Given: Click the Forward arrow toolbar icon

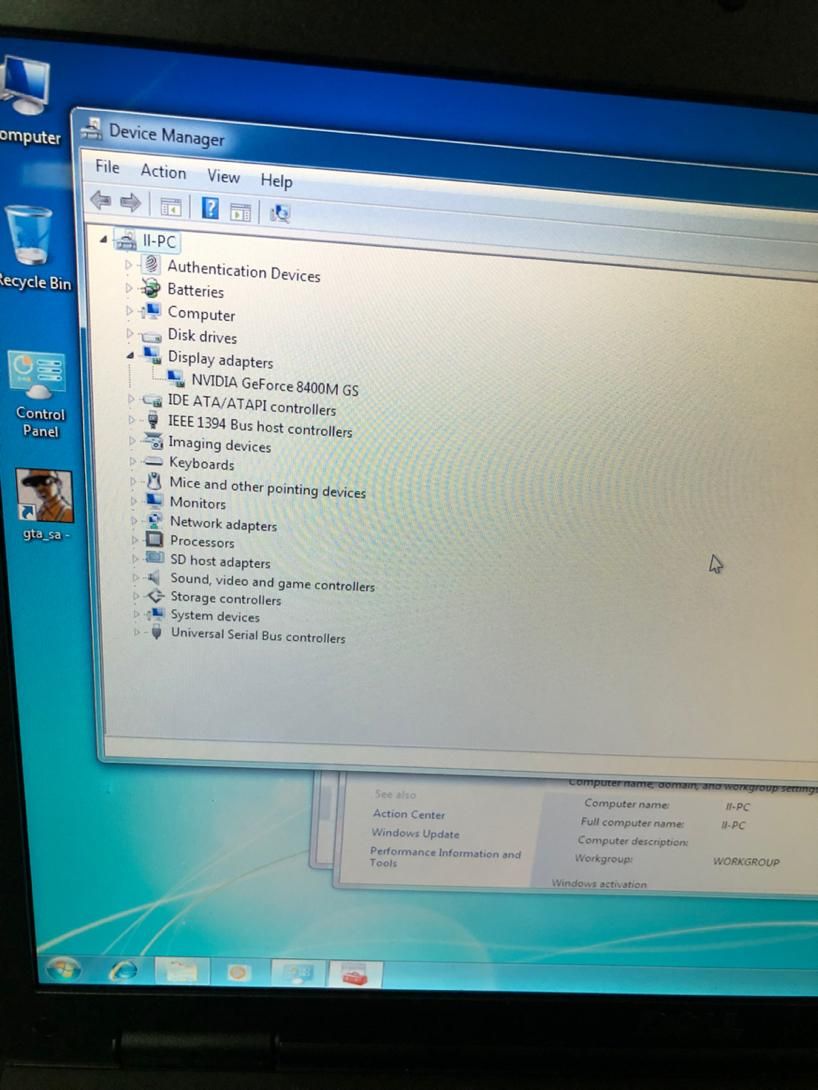Looking at the screenshot, I should (x=130, y=202).
